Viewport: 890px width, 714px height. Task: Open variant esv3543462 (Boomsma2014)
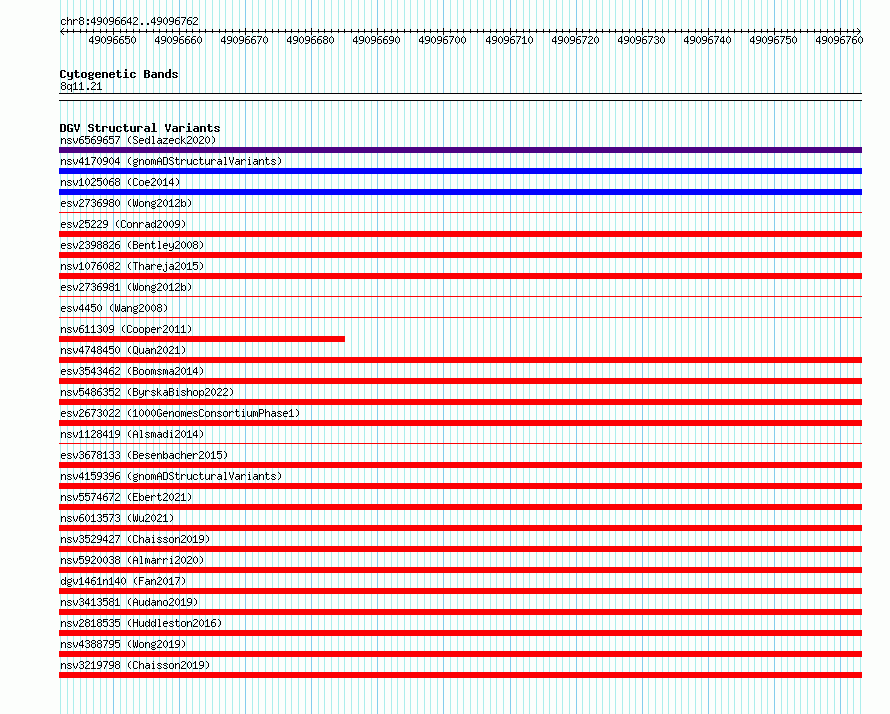(132, 371)
